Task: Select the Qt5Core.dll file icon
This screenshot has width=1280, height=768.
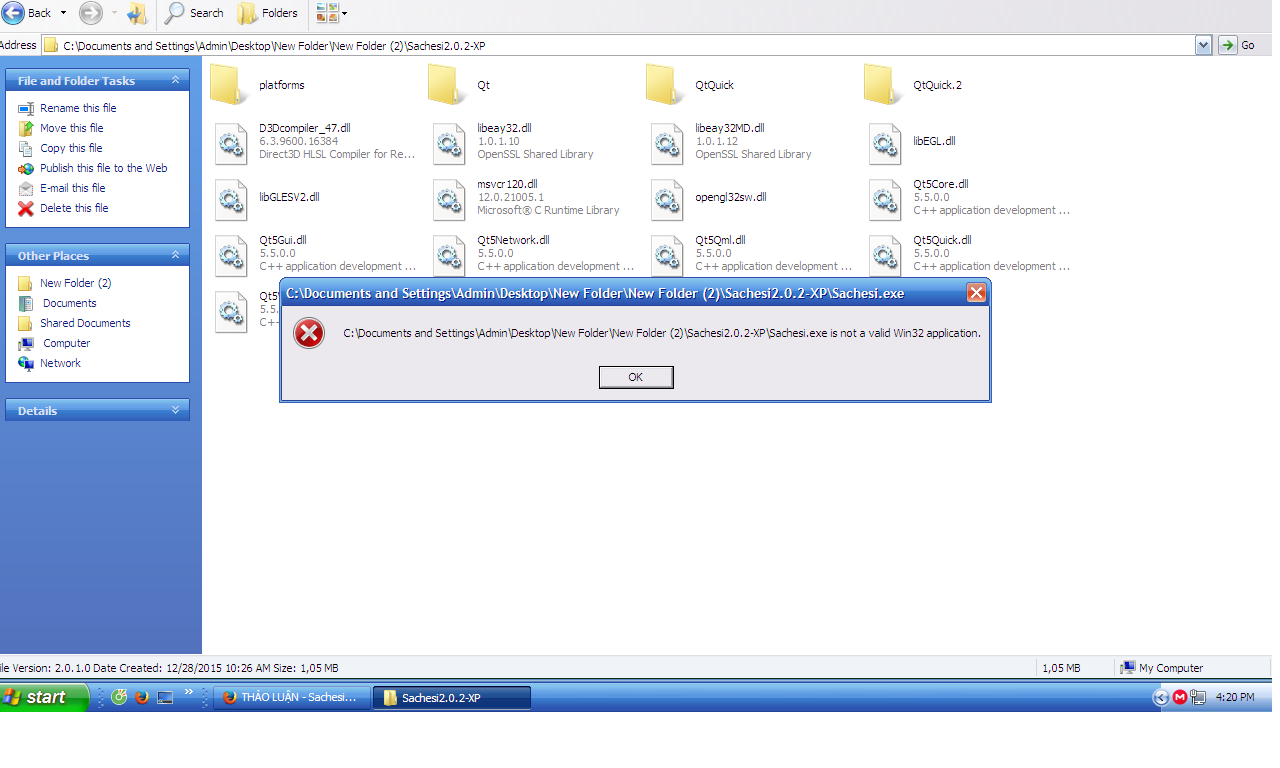Action: 885,200
